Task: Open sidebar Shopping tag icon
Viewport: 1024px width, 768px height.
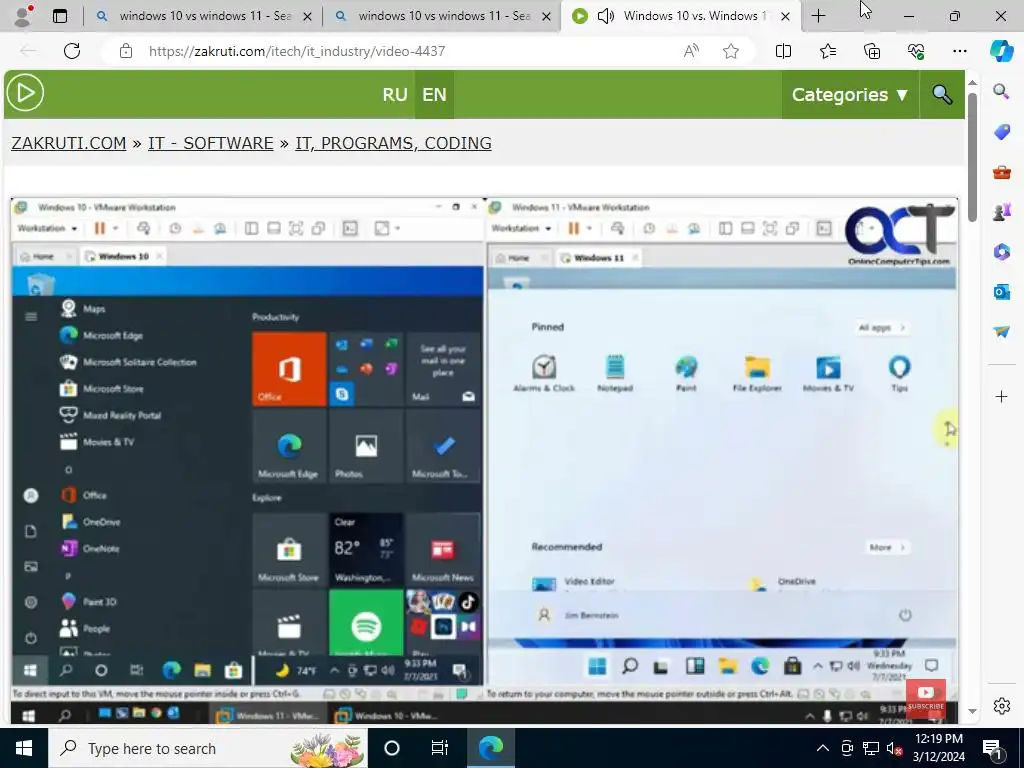Action: [x=1001, y=132]
